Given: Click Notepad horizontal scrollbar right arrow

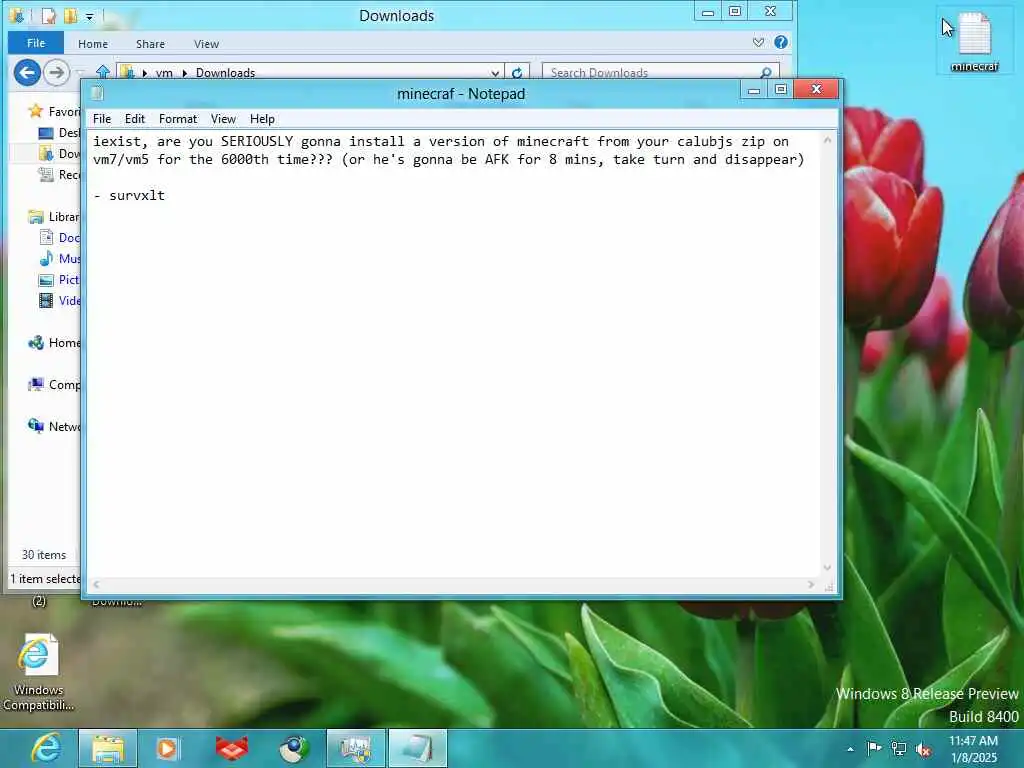Looking at the screenshot, I should click(811, 584).
